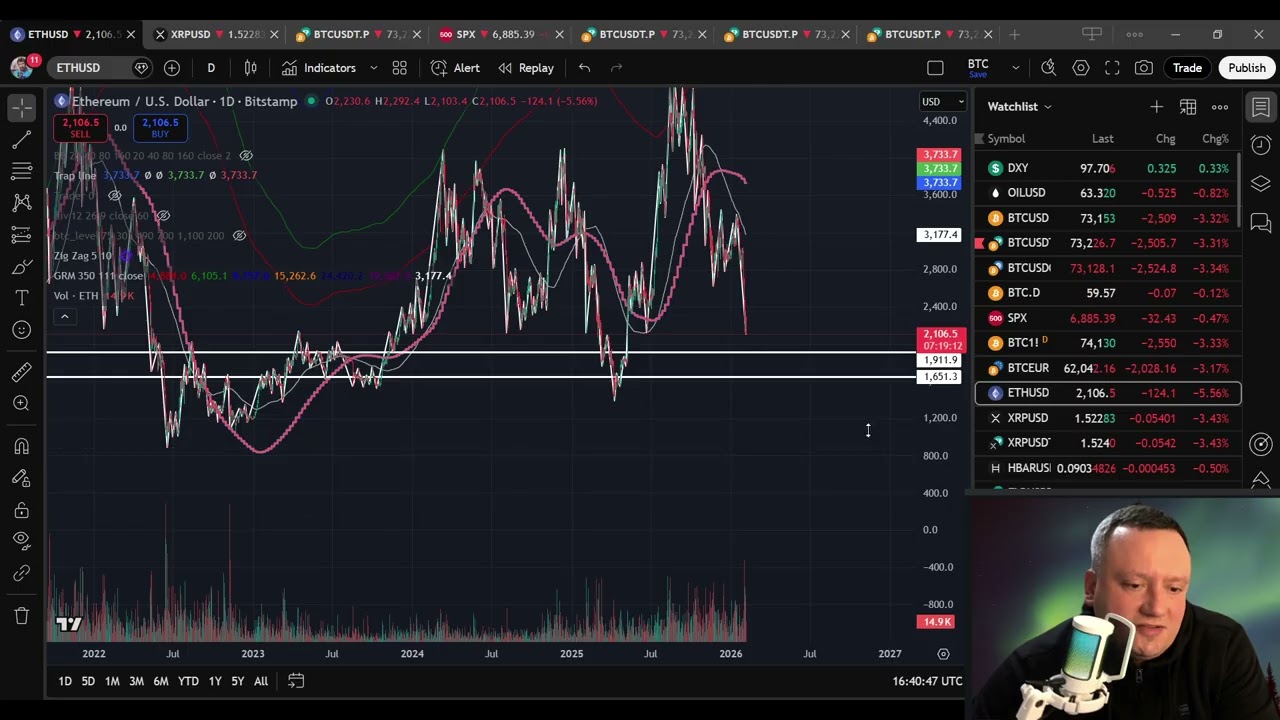Expand the Watchlist name dropdown
This screenshot has width=1280, height=720.
1020,106
